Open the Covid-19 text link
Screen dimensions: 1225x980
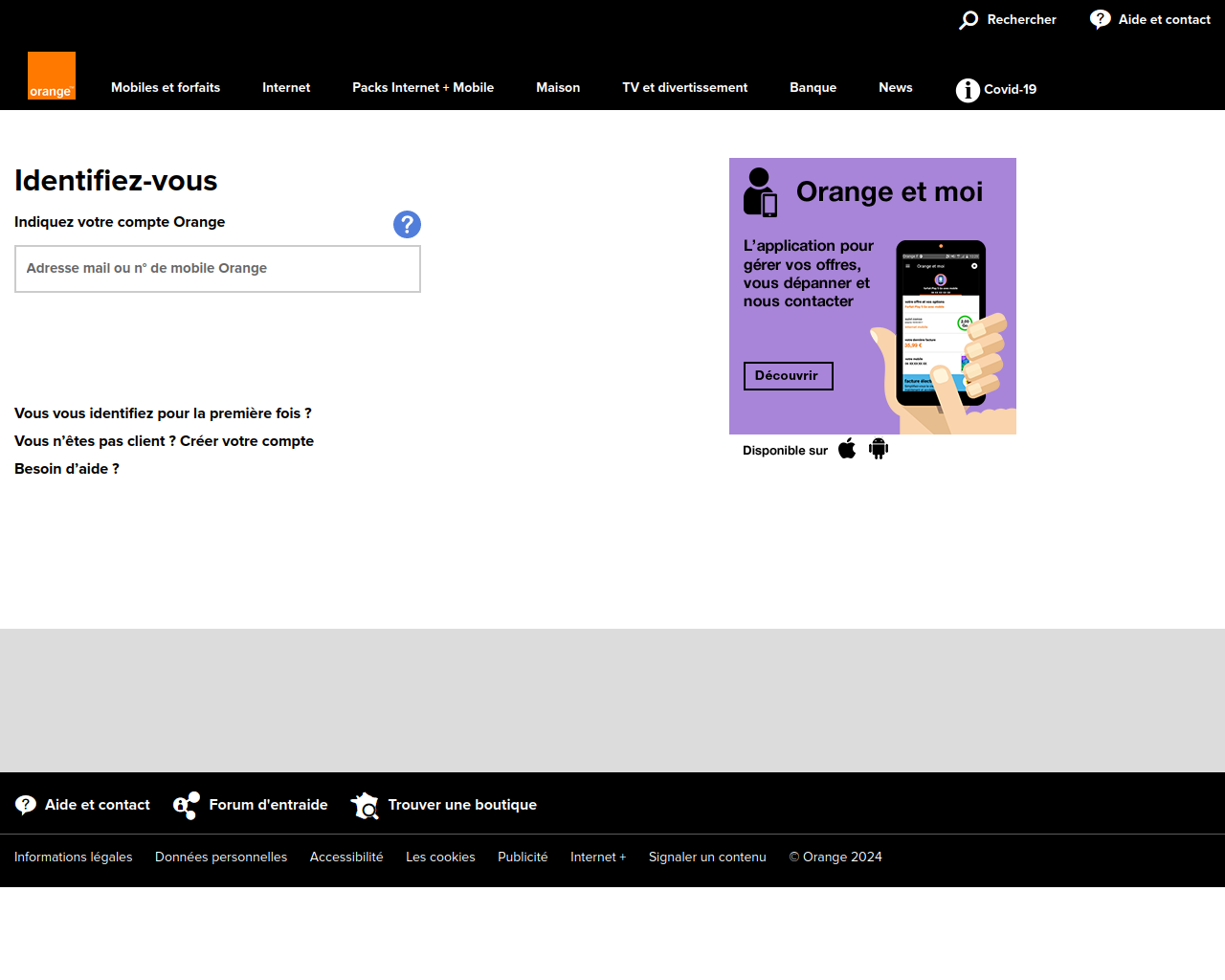coord(1011,89)
